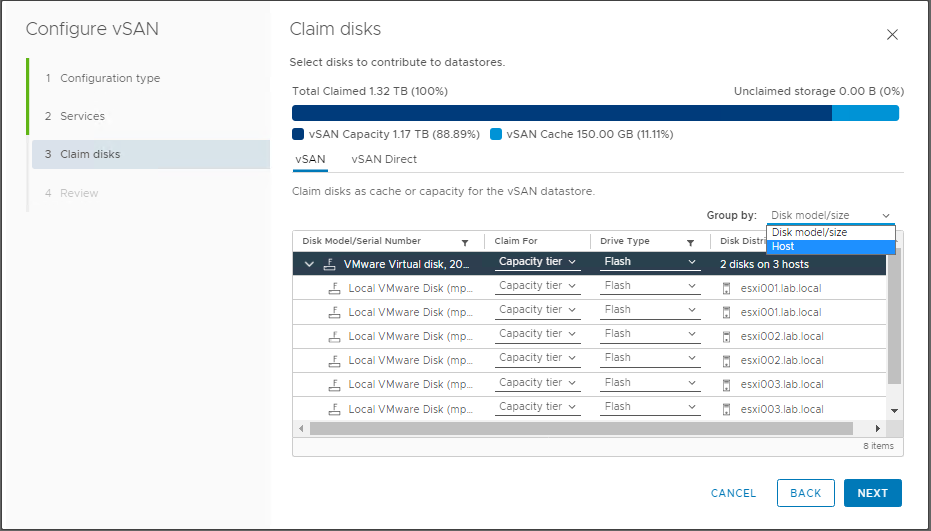Screen dimensions: 931x531
Task: Click the disk icon in second esxi003.lab.local row
Action: [335, 409]
